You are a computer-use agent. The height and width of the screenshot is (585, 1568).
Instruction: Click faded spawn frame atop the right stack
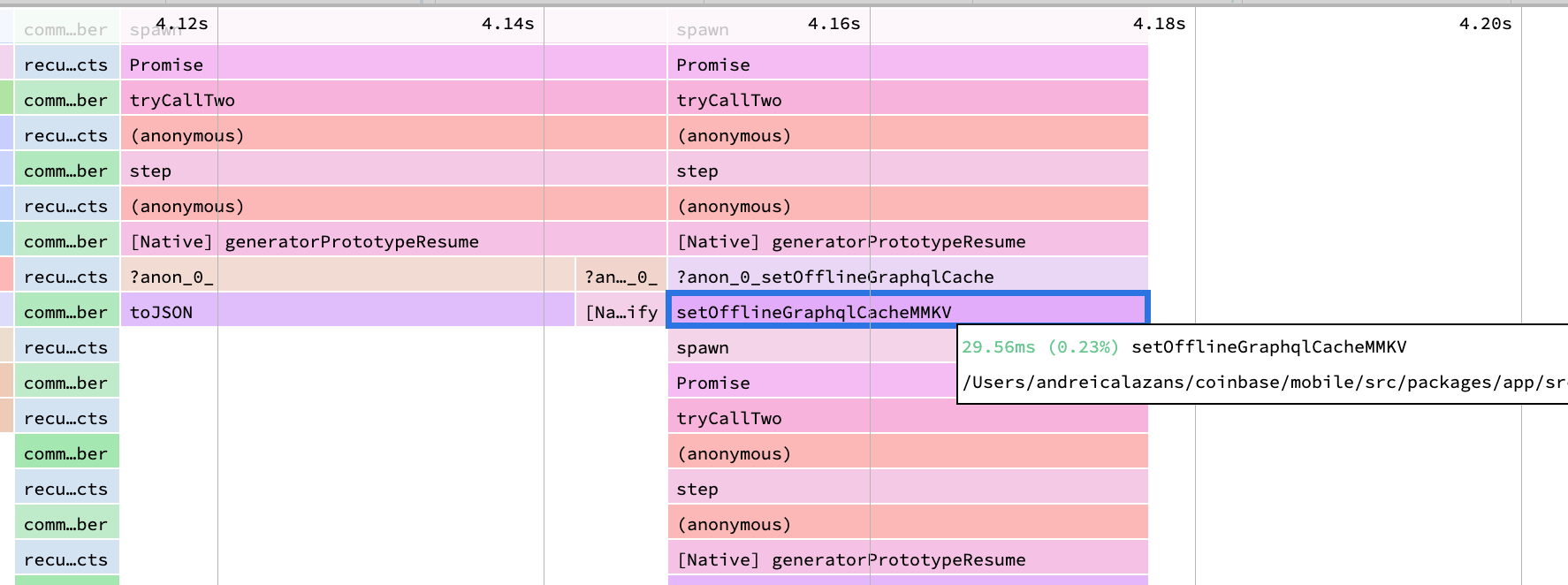click(x=908, y=27)
